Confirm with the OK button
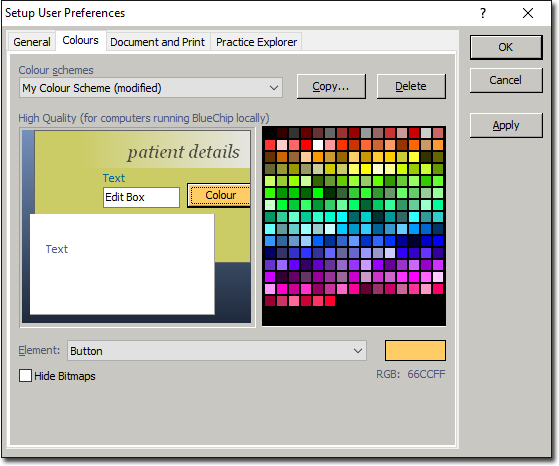This screenshot has height=466, width=559. [506, 47]
